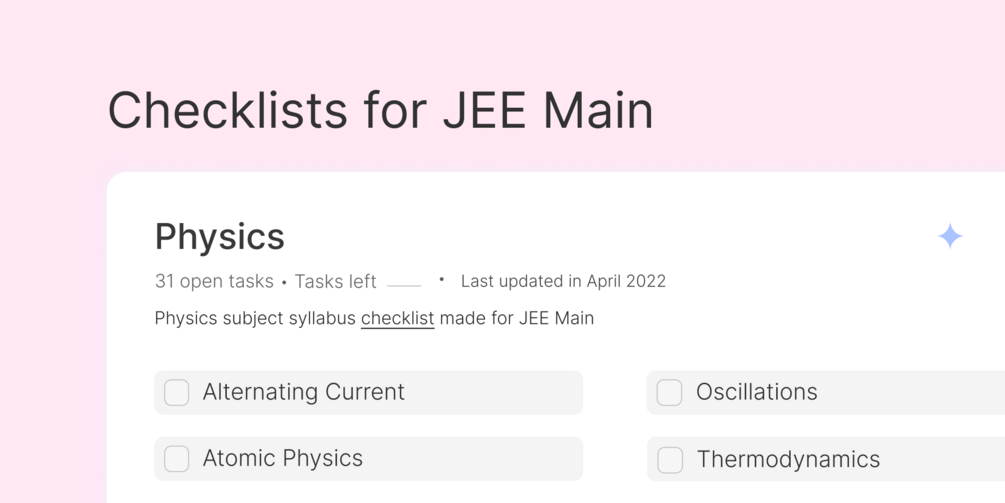Click the Tasks left label
1005x503 pixels.
click(x=335, y=282)
